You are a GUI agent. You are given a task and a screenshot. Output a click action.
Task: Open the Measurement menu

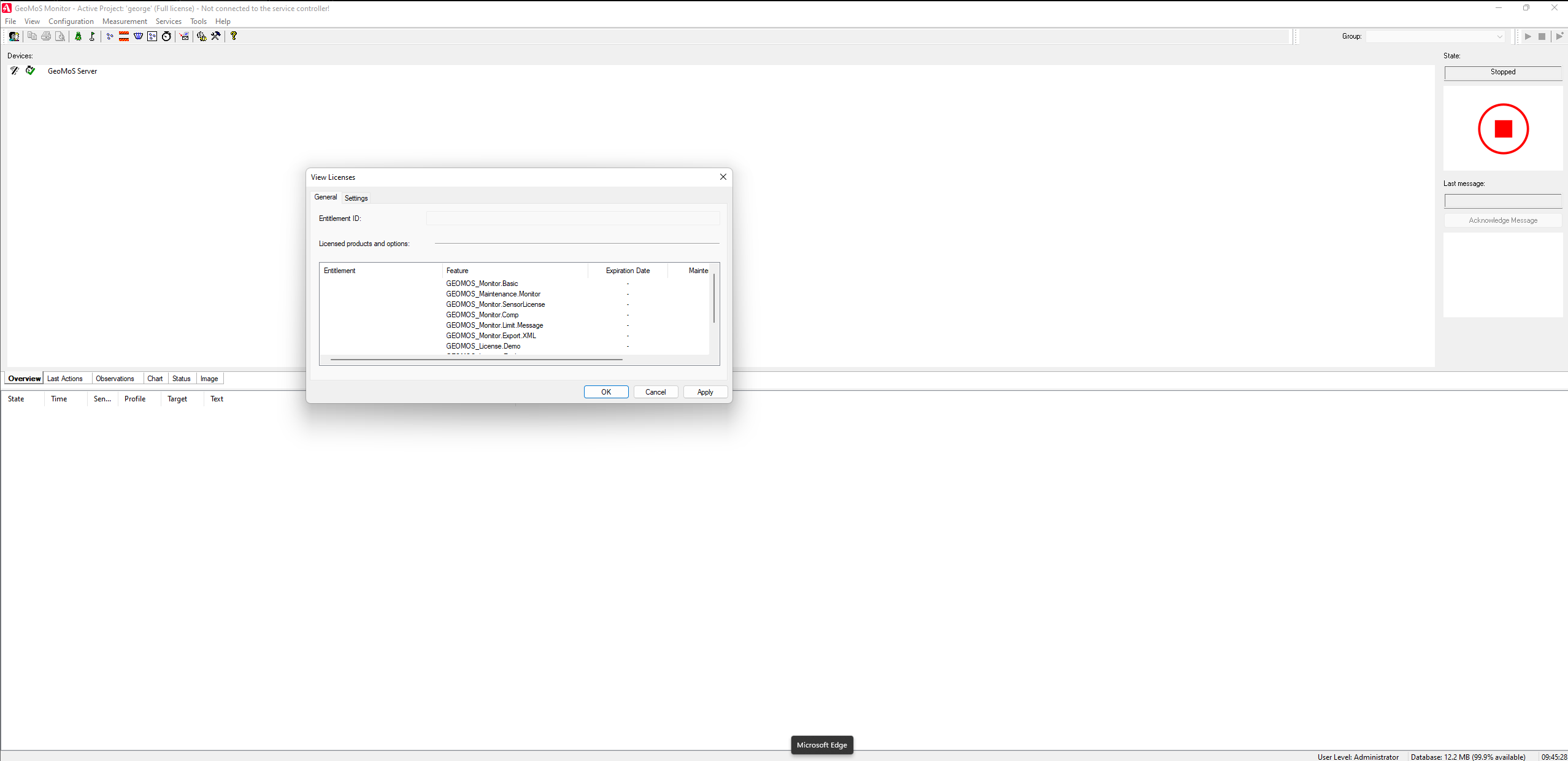(125, 21)
